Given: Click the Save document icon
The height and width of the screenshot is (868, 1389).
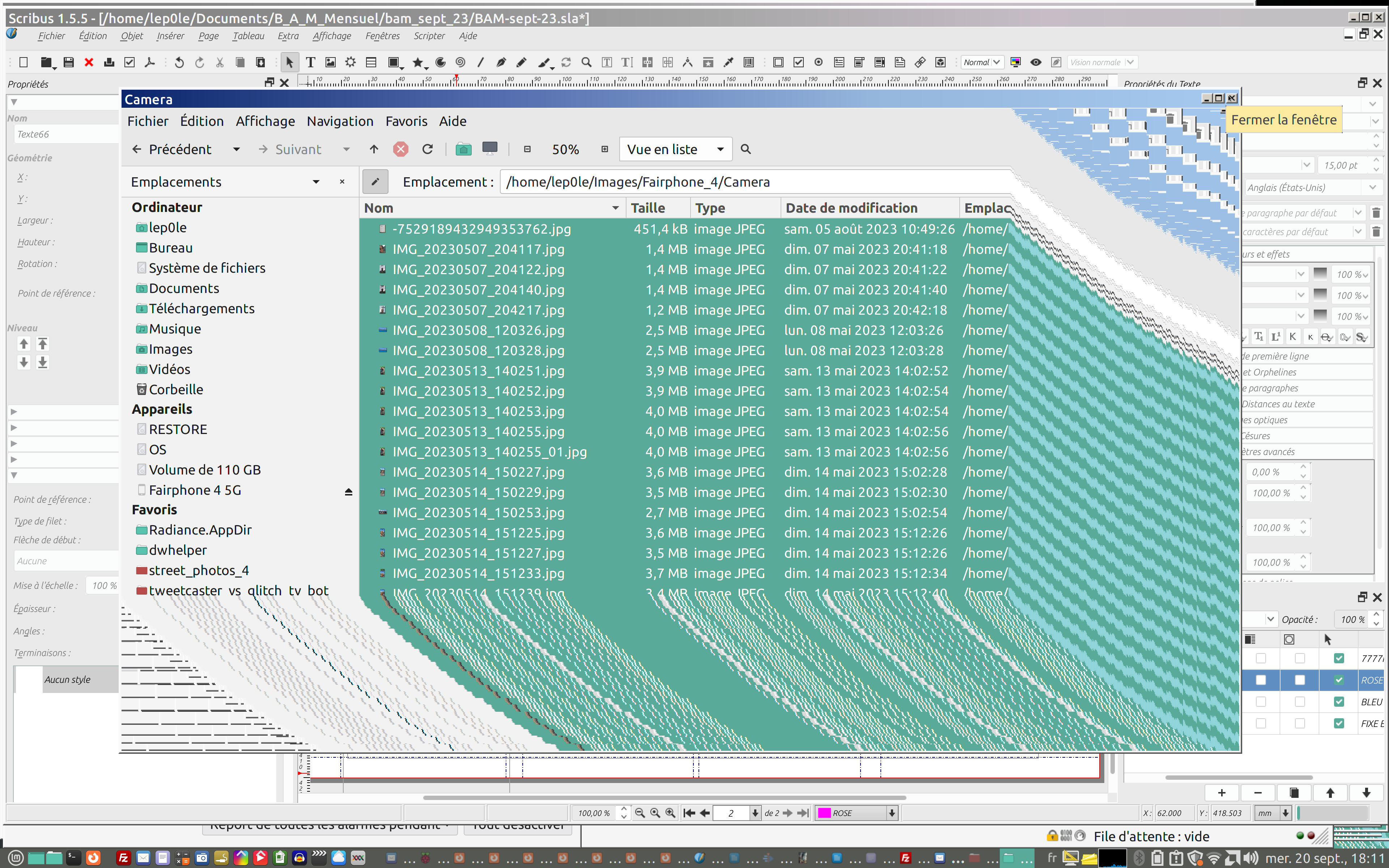Looking at the screenshot, I should pos(68,62).
